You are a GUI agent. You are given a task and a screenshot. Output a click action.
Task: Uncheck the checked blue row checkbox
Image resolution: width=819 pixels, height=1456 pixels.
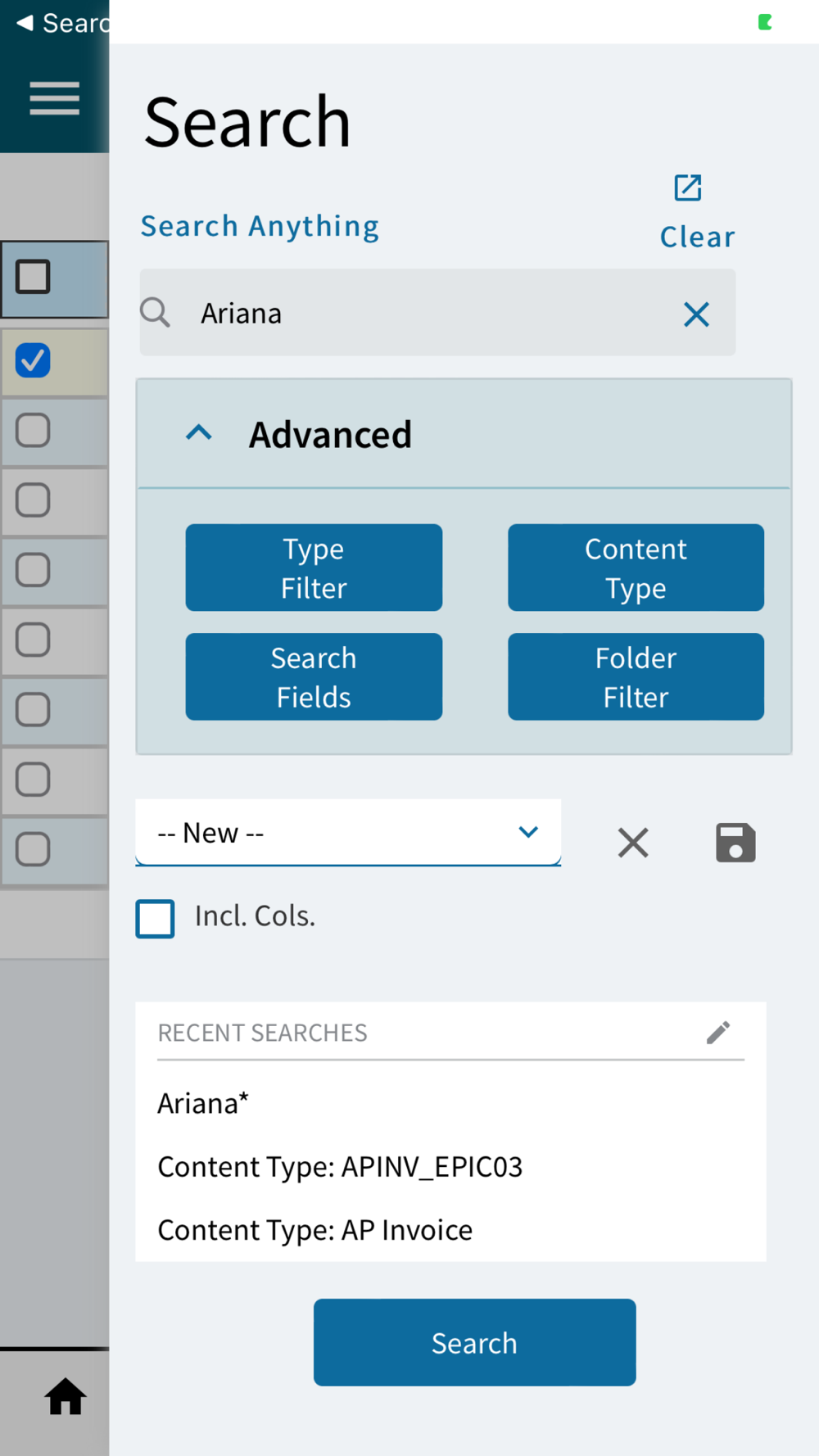[x=33, y=360]
